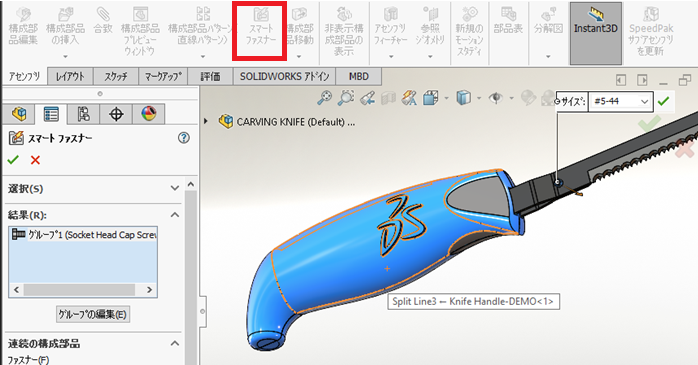Open dropdown under 構成部品パターン
Image resolution: width=698 pixels, height=365 pixels.
203,57
